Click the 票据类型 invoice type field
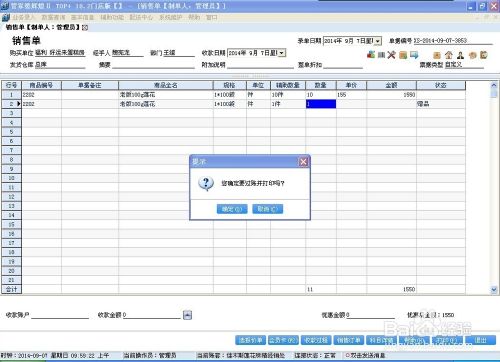500x362 pixels. click(x=464, y=65)
